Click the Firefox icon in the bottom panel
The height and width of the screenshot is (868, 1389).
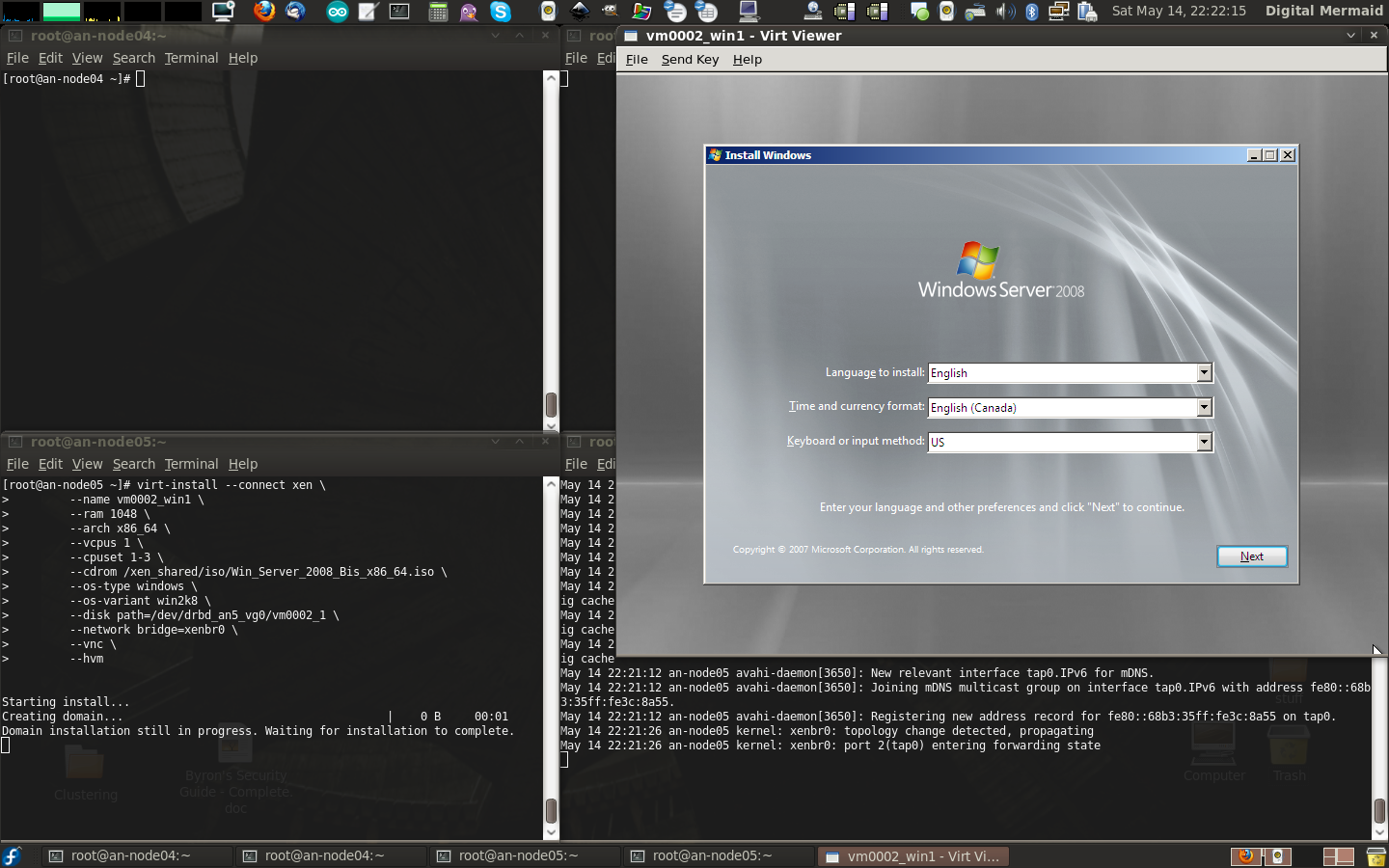1246,855
